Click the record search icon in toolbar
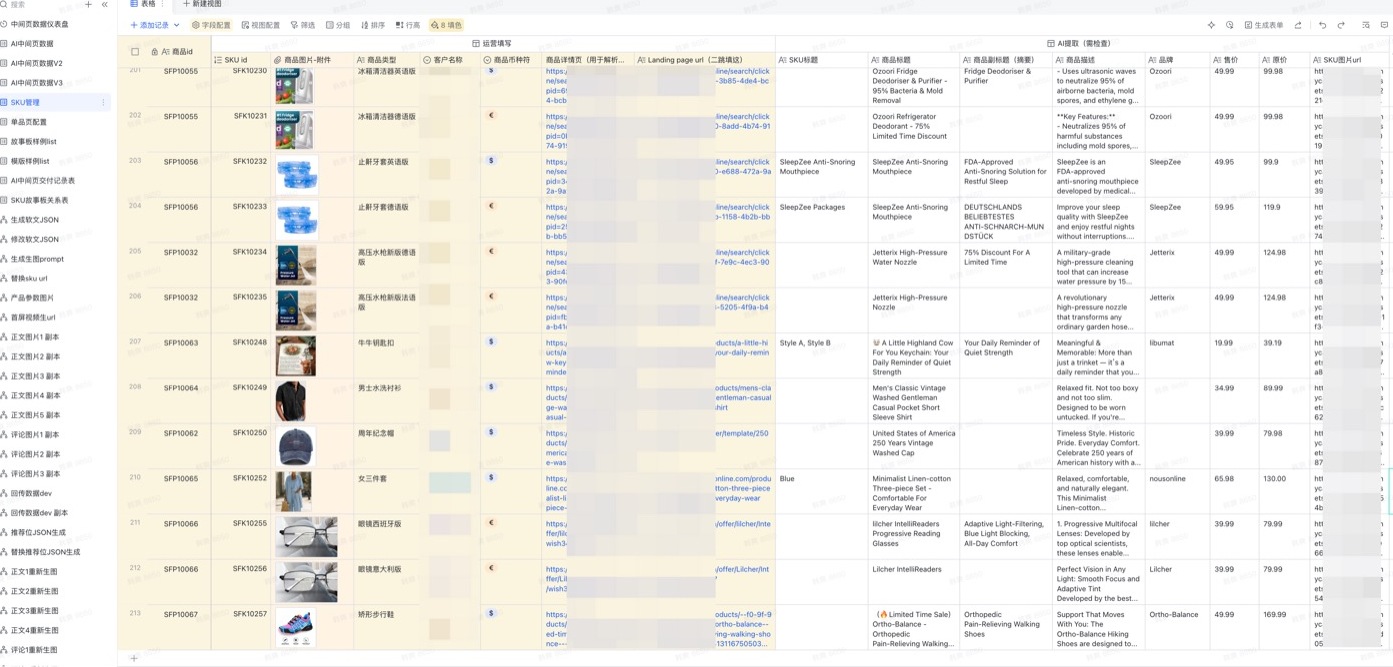This screenshot has height=667, width=1393. (1365, 25)
